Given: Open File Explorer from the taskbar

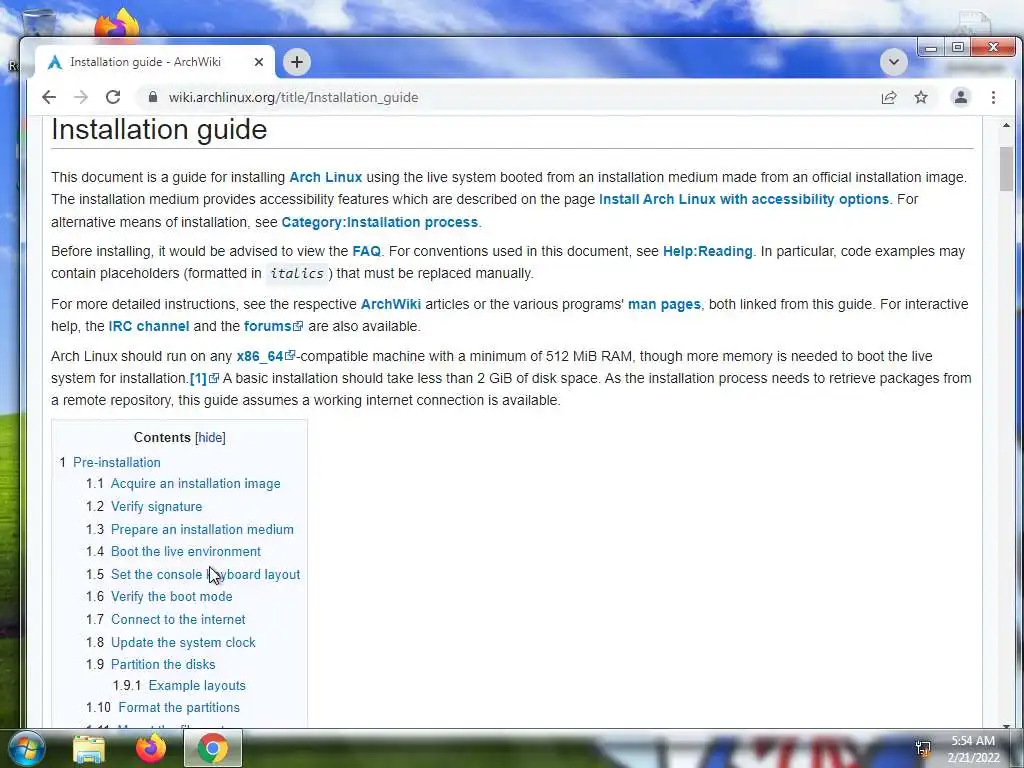Looking at the screenshot, I should click(x=89, y=748).
